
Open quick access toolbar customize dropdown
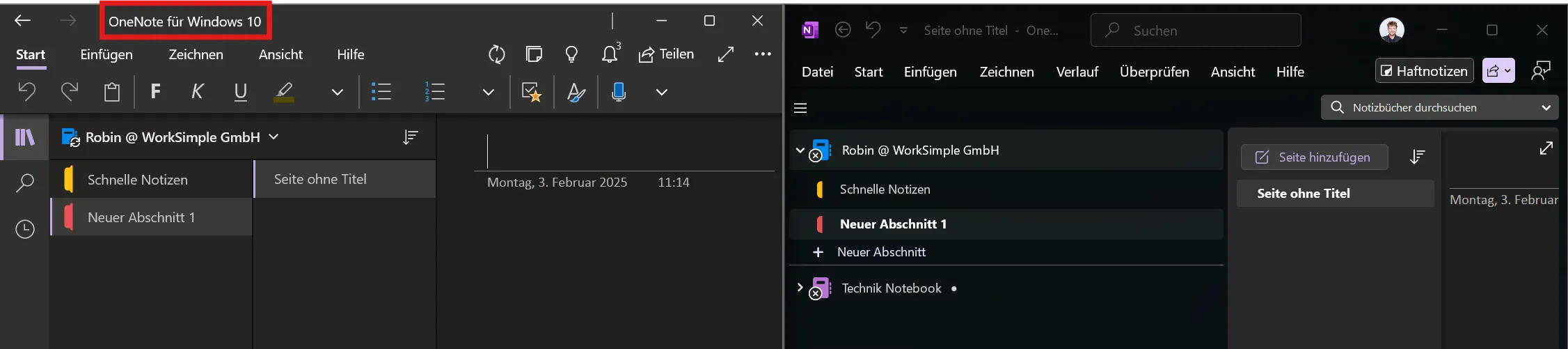pos(903,31)
